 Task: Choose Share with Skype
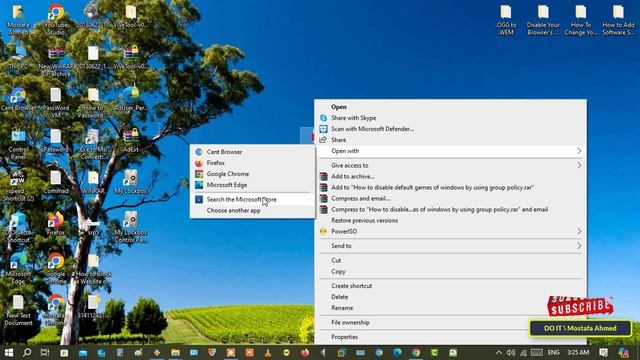point(450,118)
